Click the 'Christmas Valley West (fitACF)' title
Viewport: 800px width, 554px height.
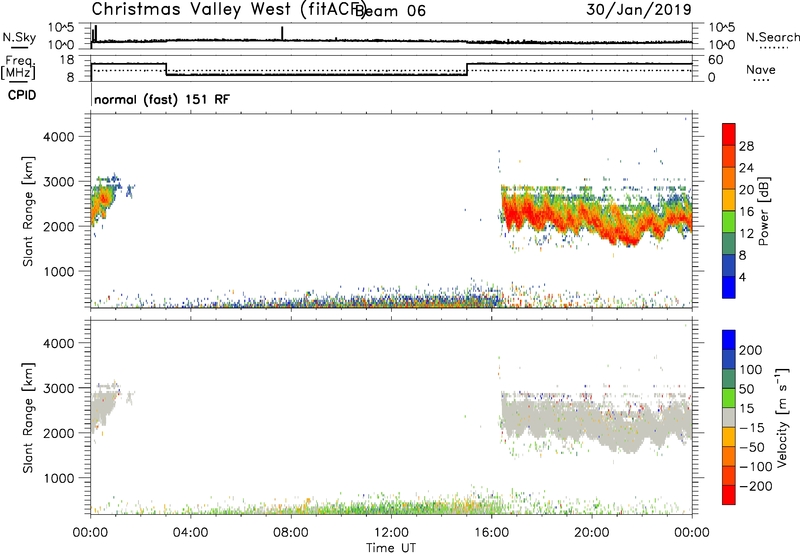(228, 9)
